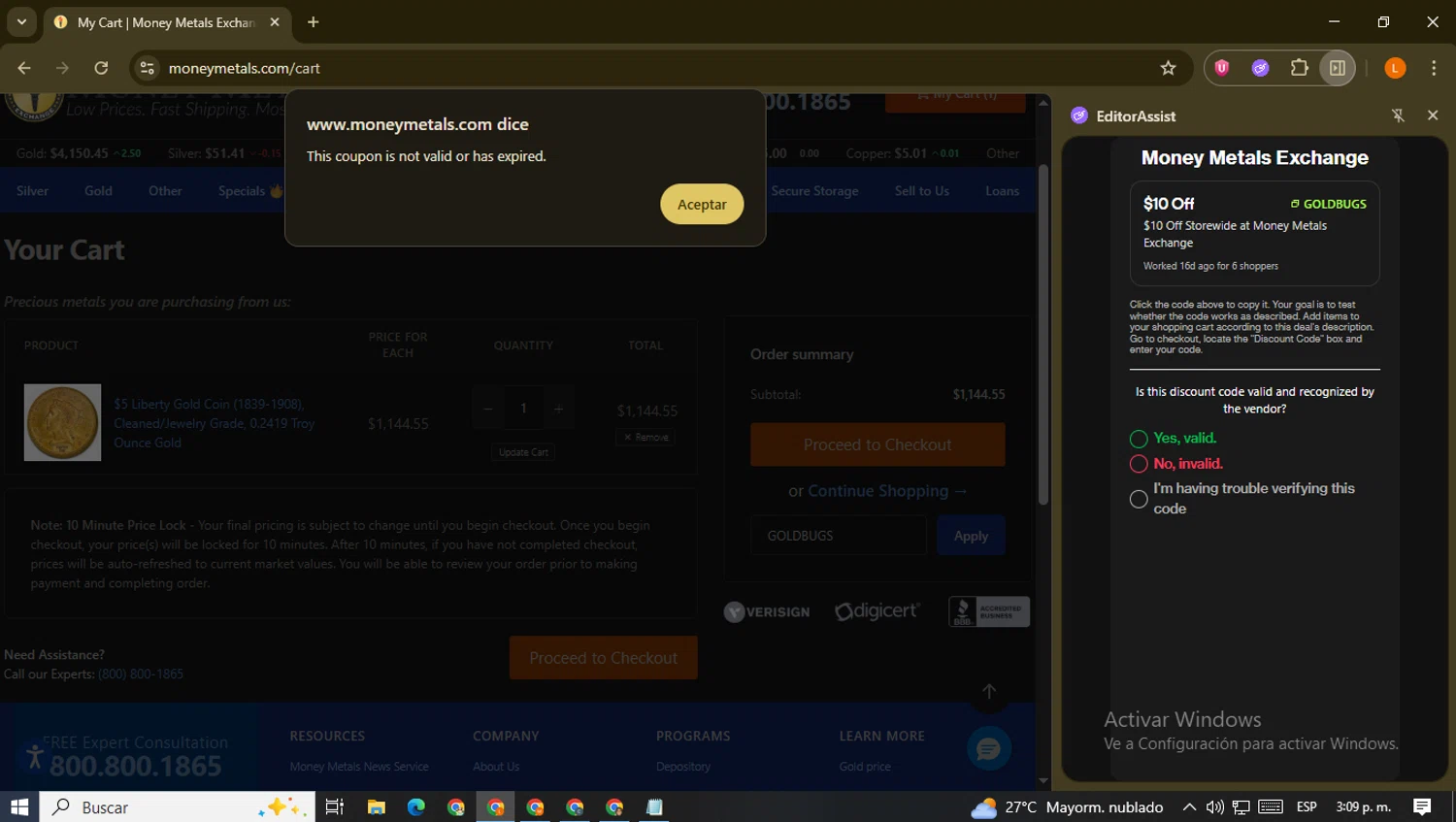Open the tab search dropdown arrow
1456x822 pixels.
[x=21, y=21]
